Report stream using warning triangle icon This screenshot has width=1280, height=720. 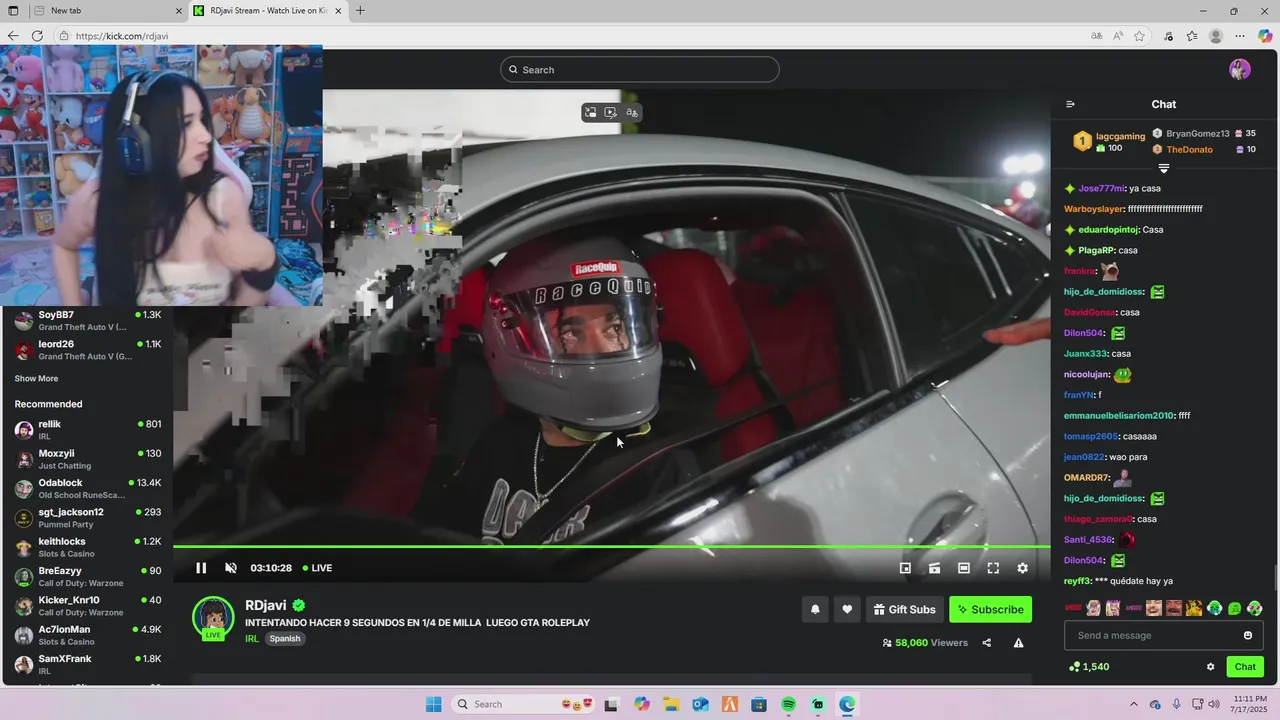(1018, 643)
